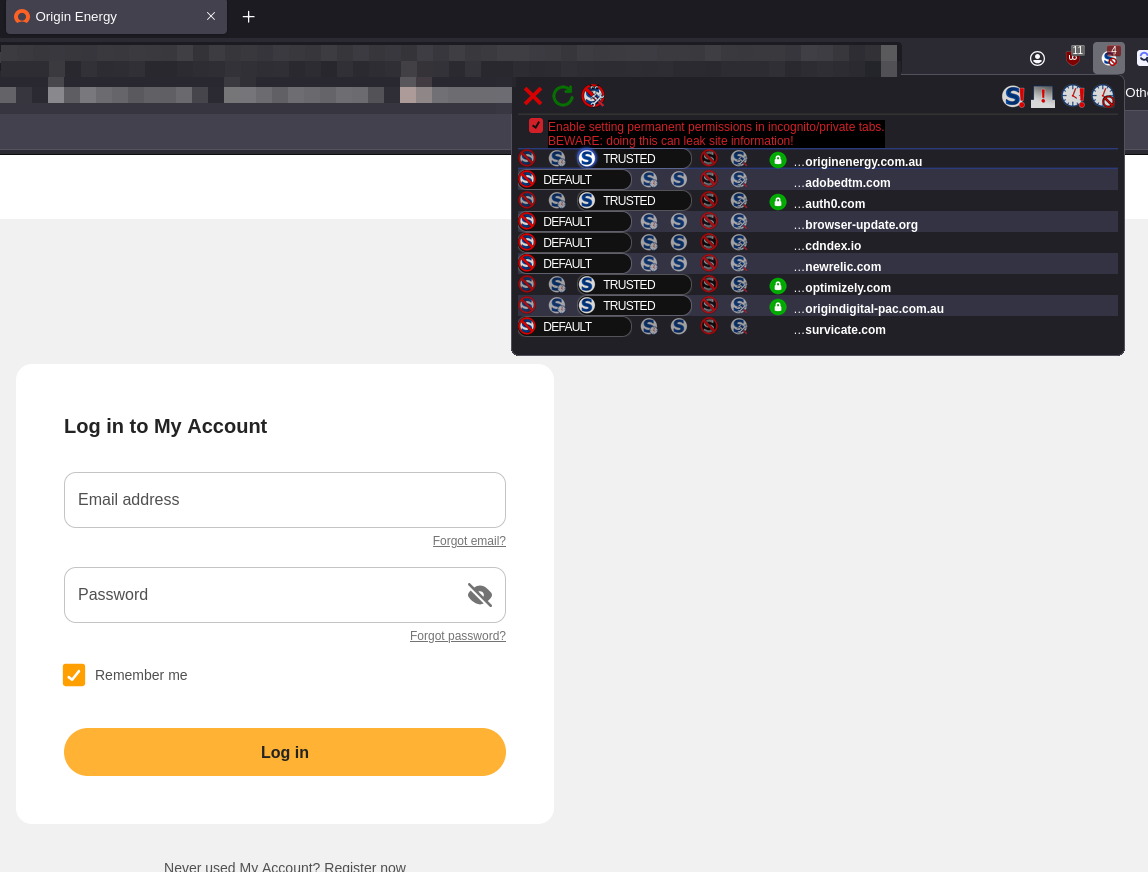
Task: Open uBlock Origin extension in toolbar
Action: 1073,58
